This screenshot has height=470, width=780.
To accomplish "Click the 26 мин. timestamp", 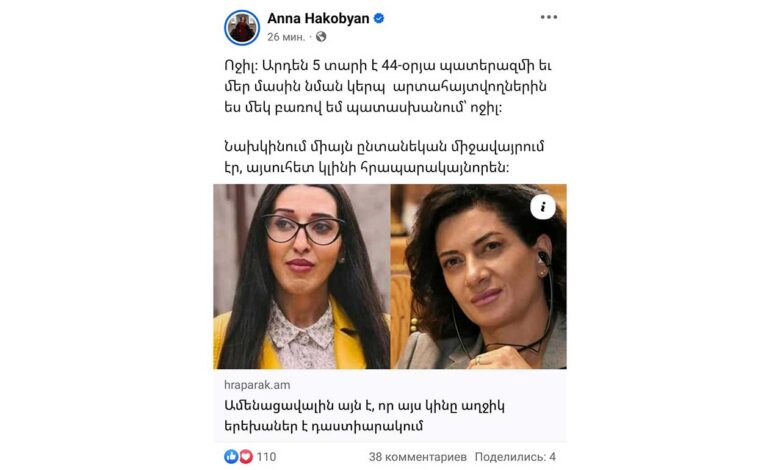I will click(286, 37).
